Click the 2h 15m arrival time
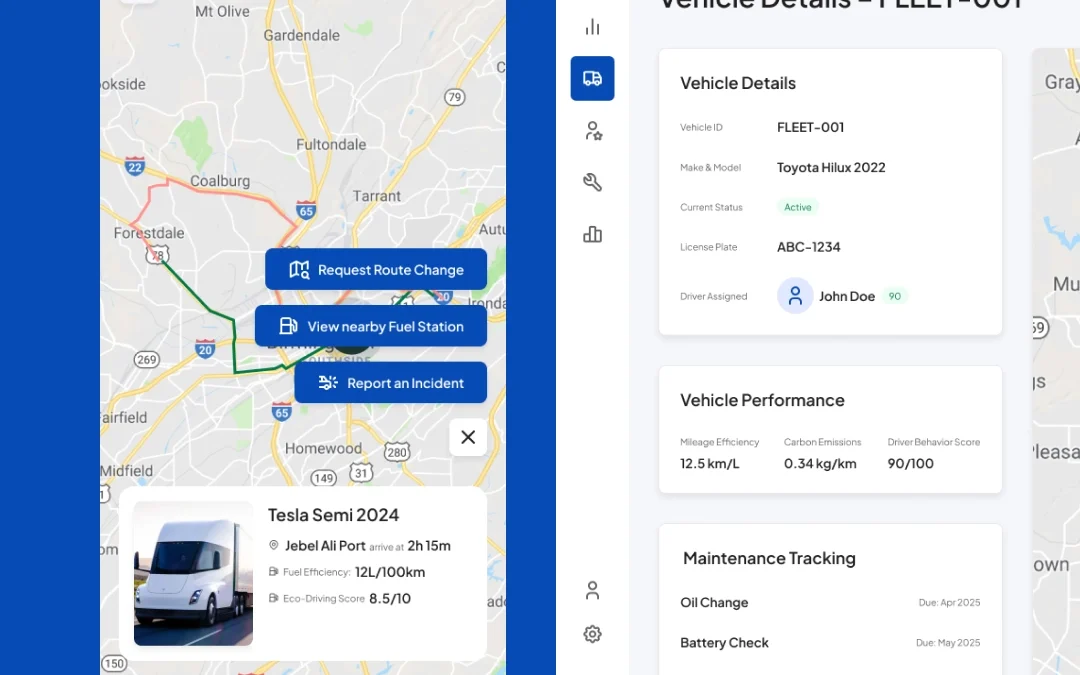 point(429,546)
